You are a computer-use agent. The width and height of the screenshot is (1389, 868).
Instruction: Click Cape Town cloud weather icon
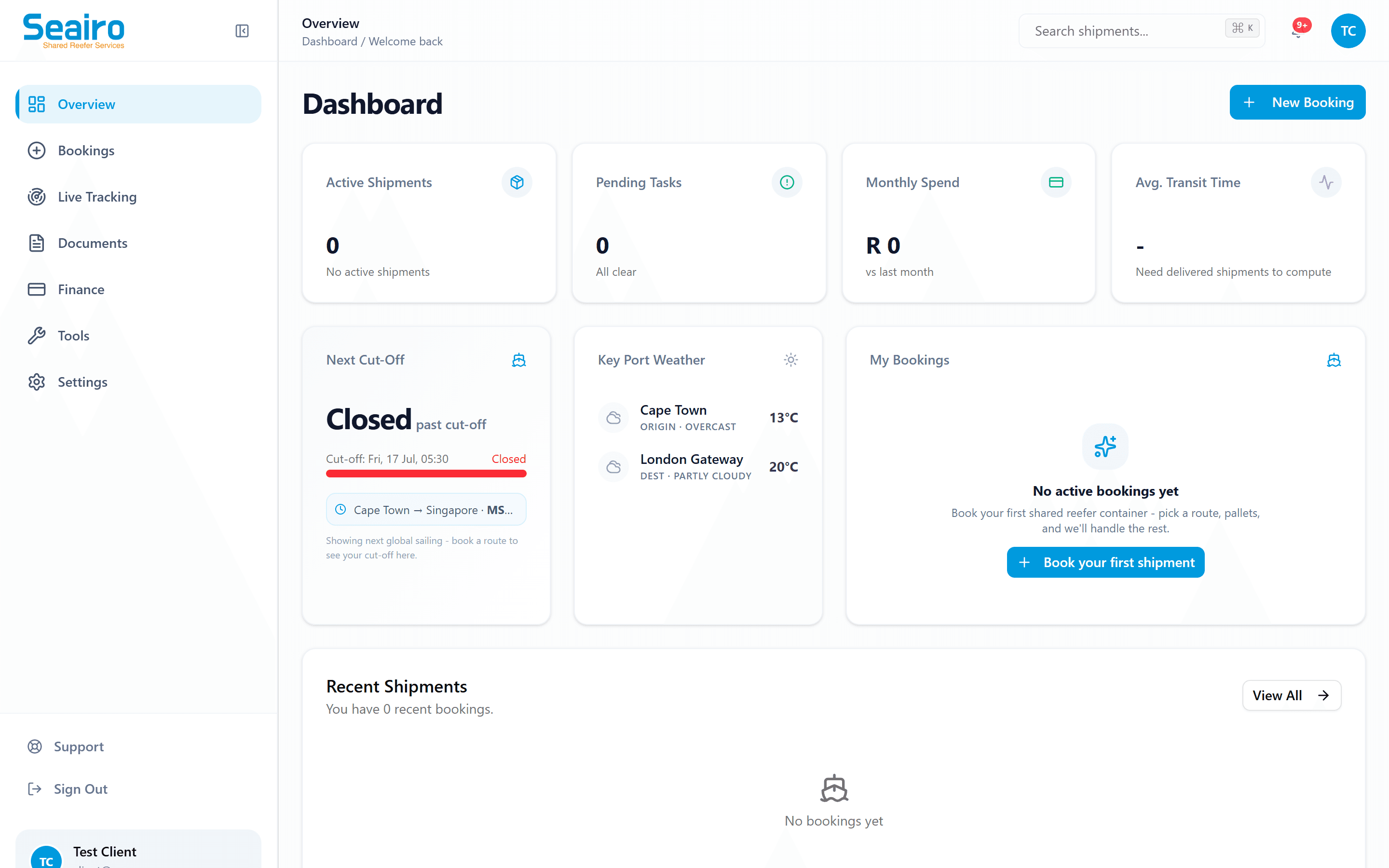tap(613, 418)
